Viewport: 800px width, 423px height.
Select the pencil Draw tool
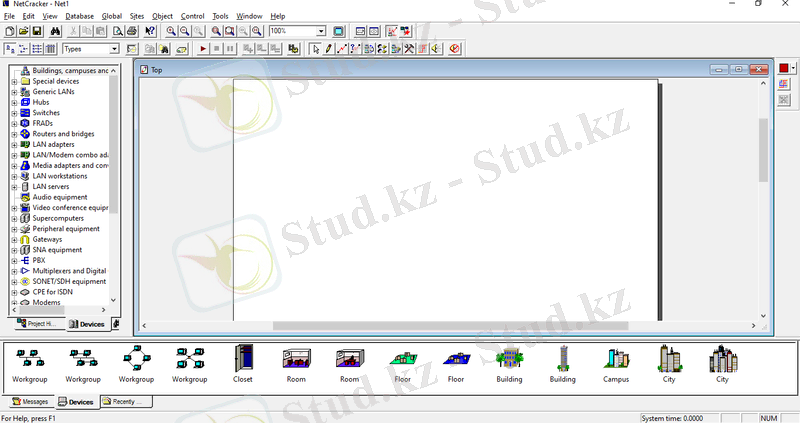[329, 49]
